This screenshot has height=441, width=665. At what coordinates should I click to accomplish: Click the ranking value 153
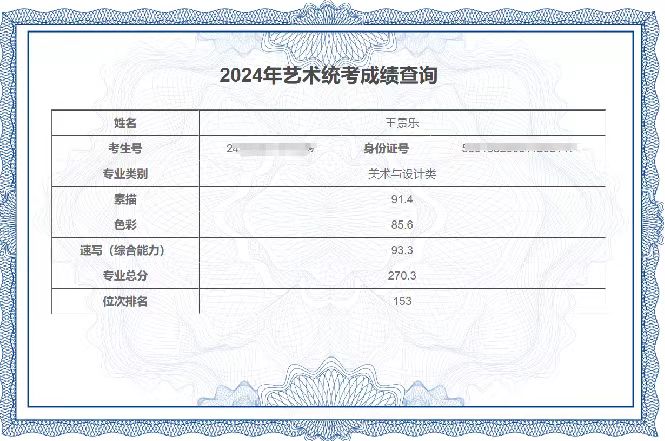[x=402, y=301]
